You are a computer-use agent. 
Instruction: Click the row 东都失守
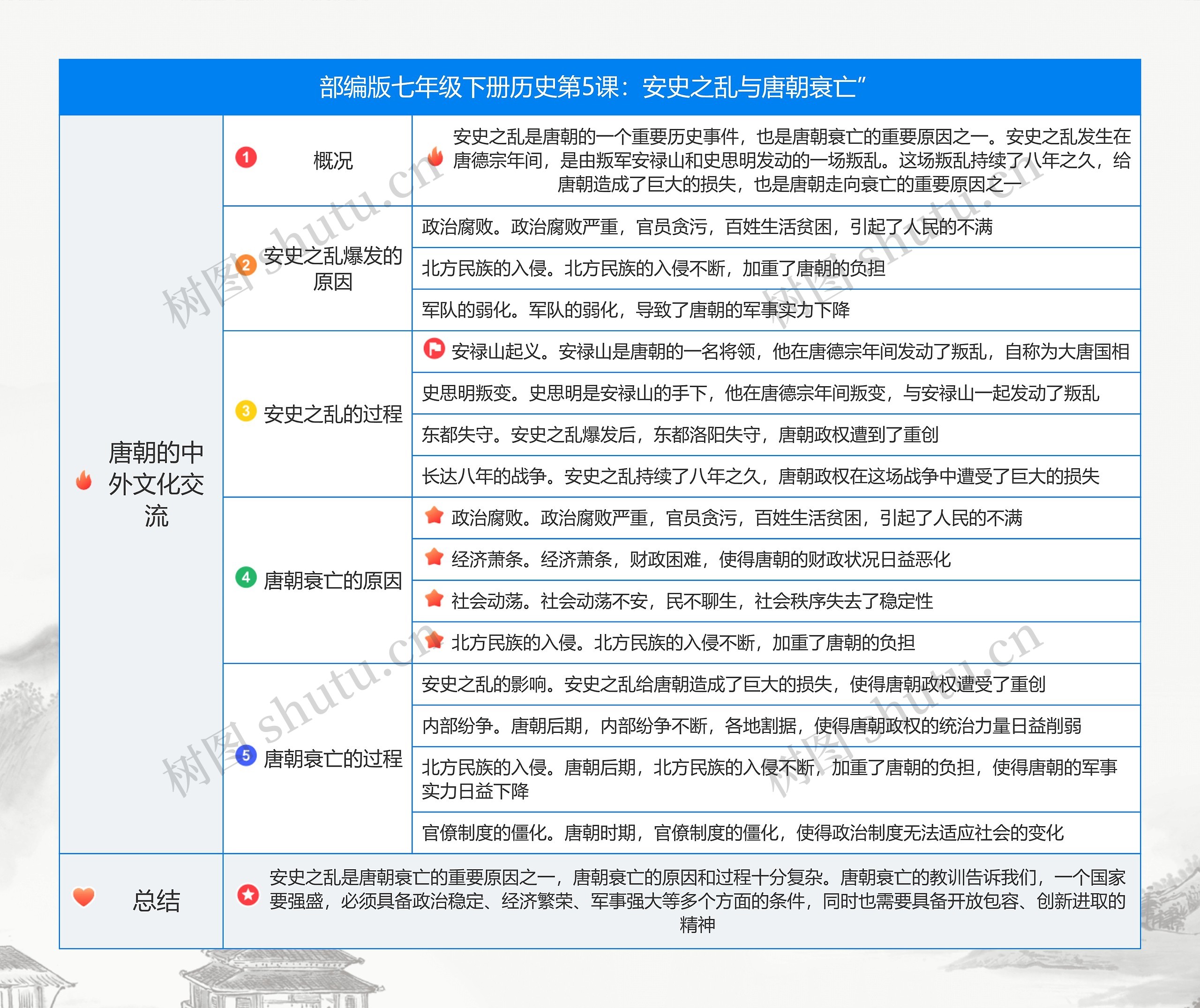[776, 435]
